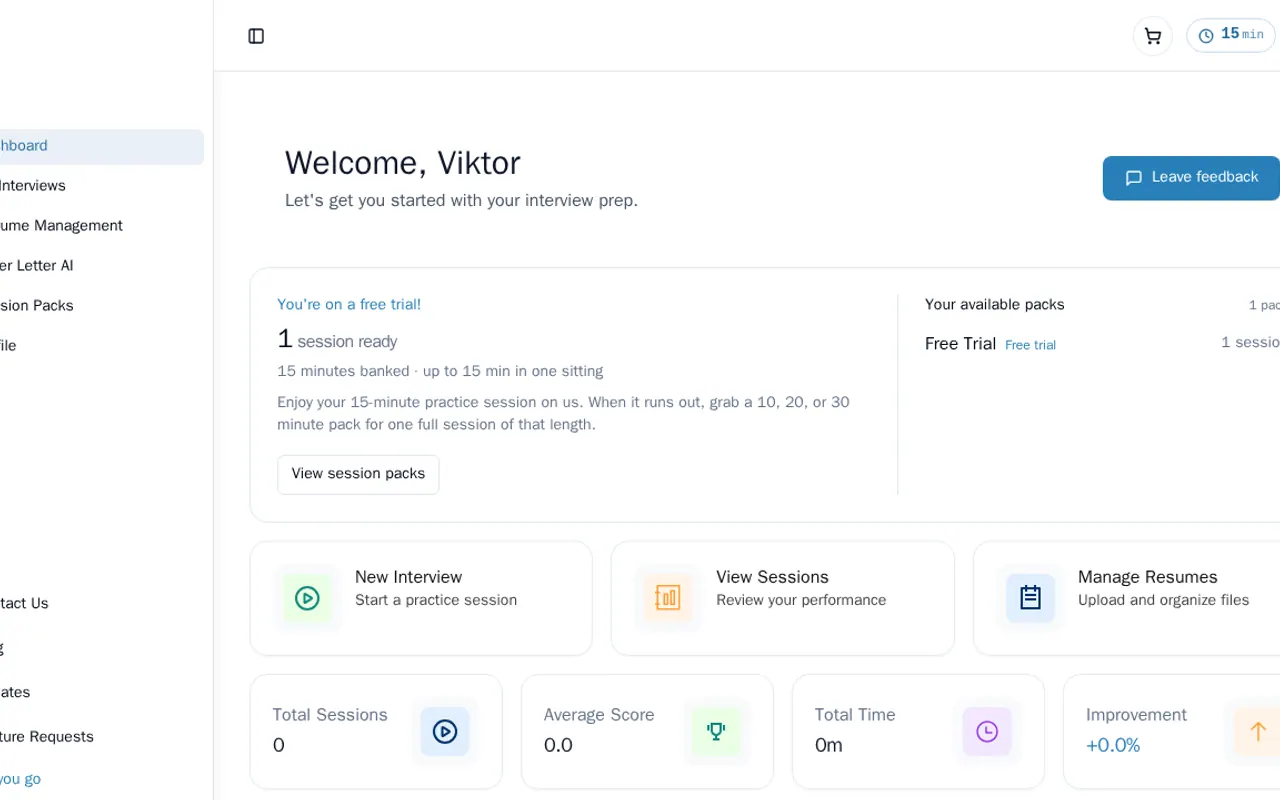Click the Free trial tag

point(1030,345)
